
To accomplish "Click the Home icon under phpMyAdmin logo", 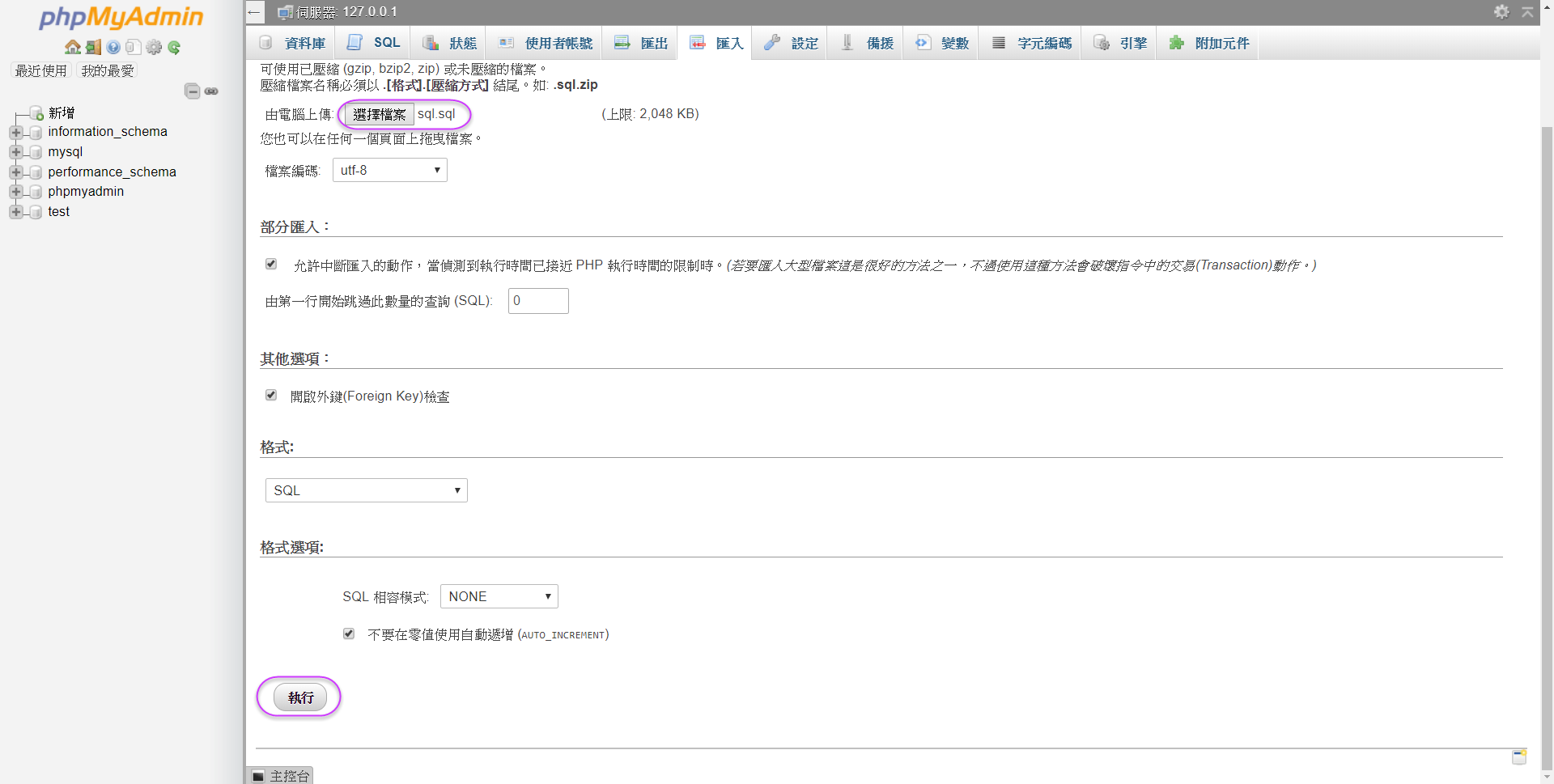I will (x=72, y=48).
